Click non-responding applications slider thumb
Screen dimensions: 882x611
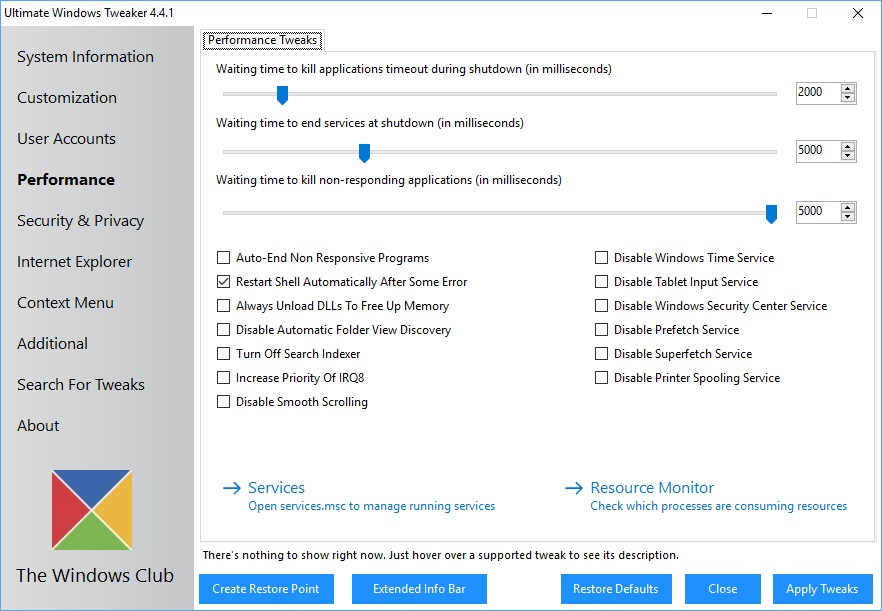point(771,214)
